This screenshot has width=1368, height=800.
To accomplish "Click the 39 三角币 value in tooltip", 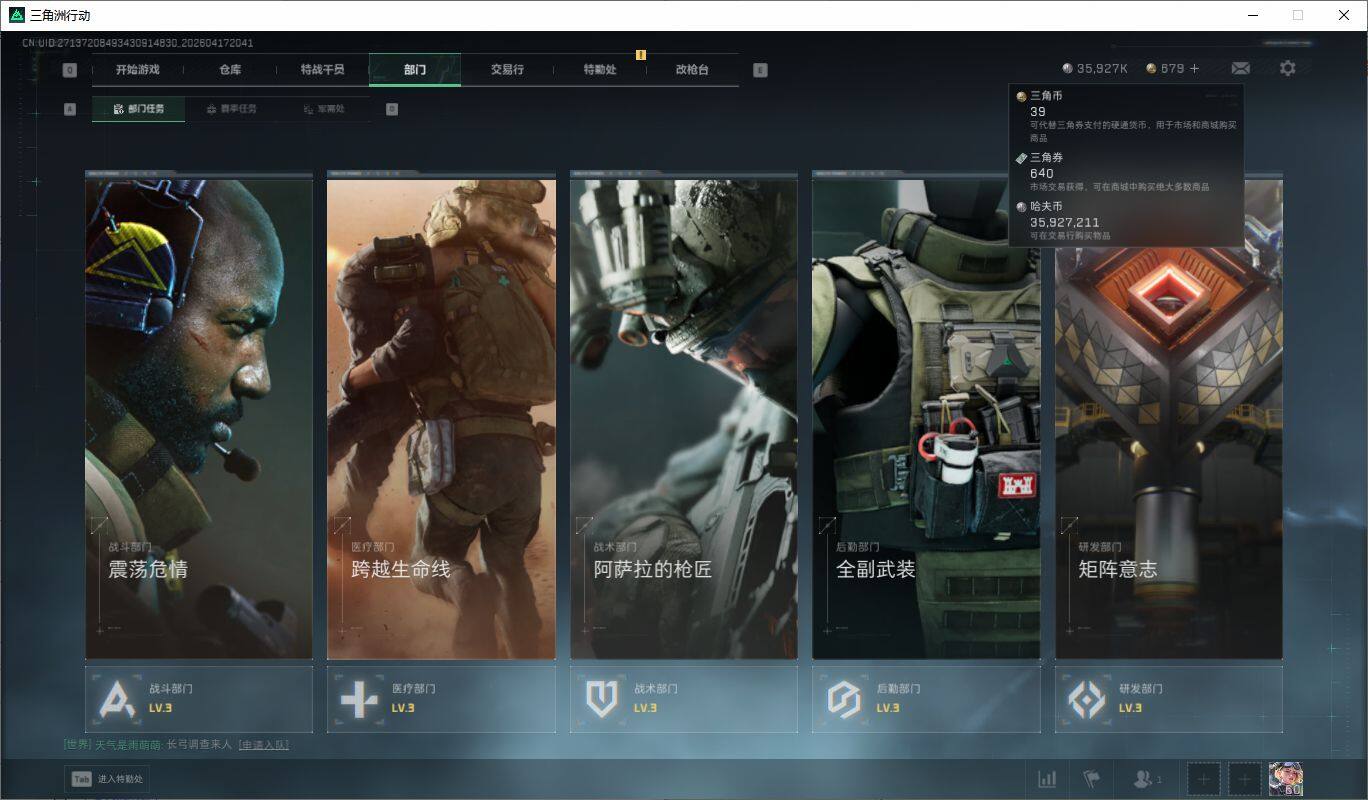I will pos(1037,111).
